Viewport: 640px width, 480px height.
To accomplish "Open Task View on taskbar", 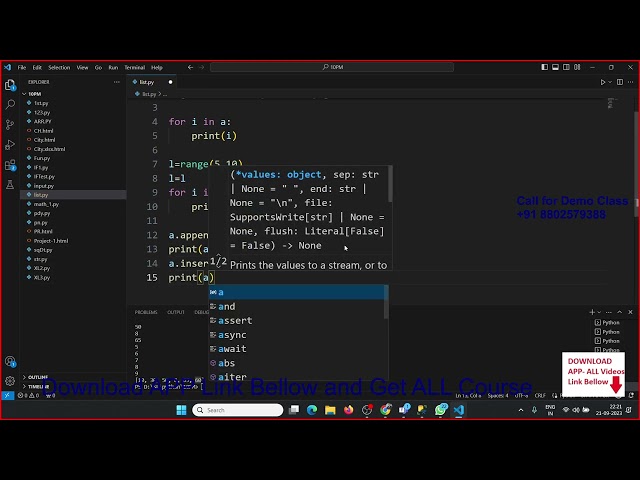I will point(294,410).
